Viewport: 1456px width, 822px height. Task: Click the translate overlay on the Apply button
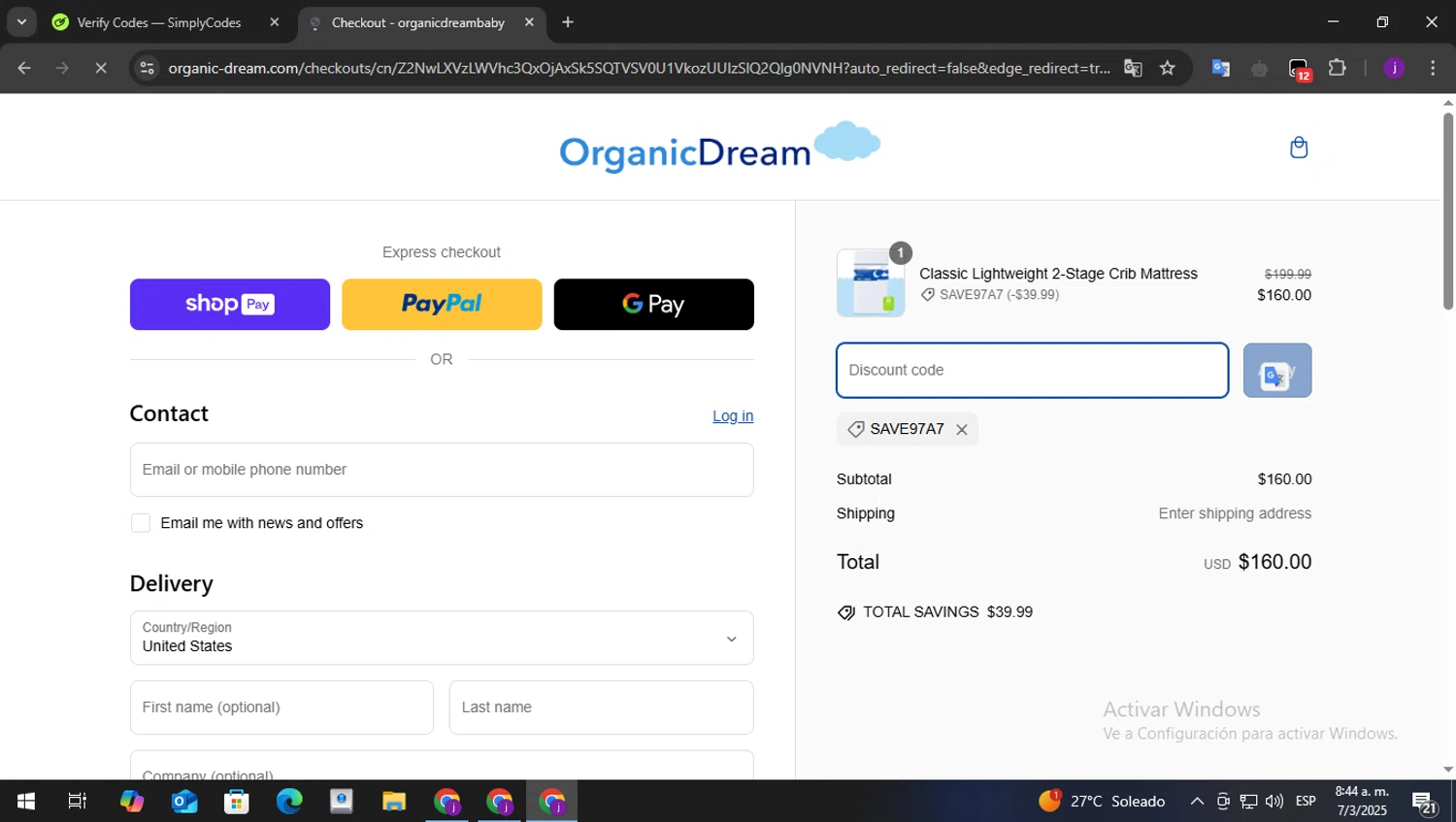click(x=1274, y=375)
